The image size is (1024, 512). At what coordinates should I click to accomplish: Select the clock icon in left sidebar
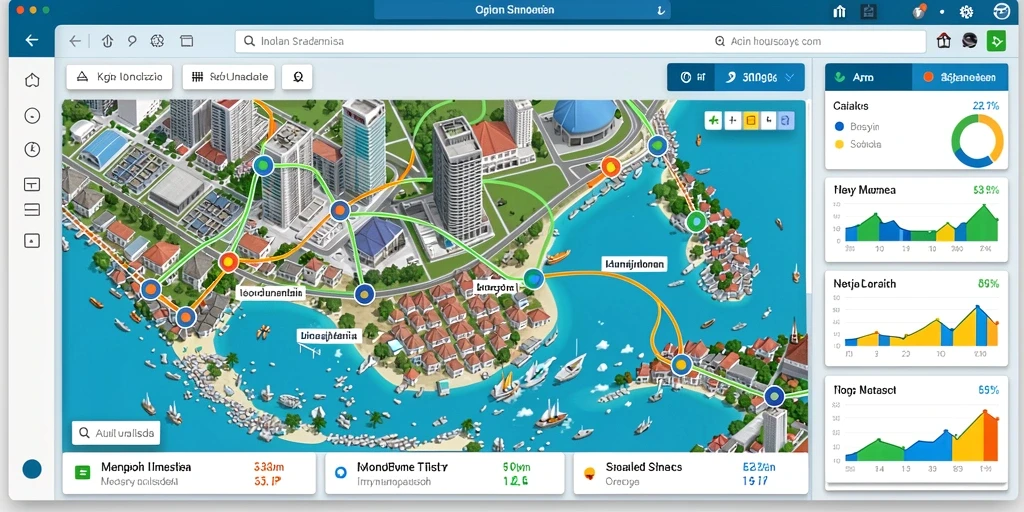(32, 149)
